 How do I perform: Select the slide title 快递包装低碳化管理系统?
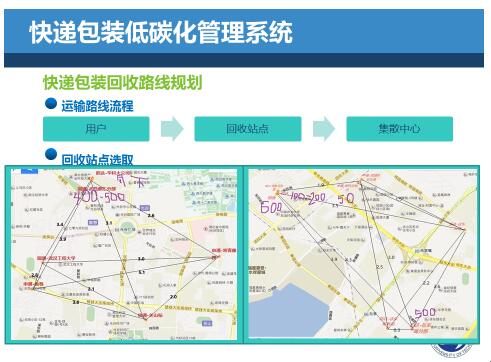click(161, 33)
